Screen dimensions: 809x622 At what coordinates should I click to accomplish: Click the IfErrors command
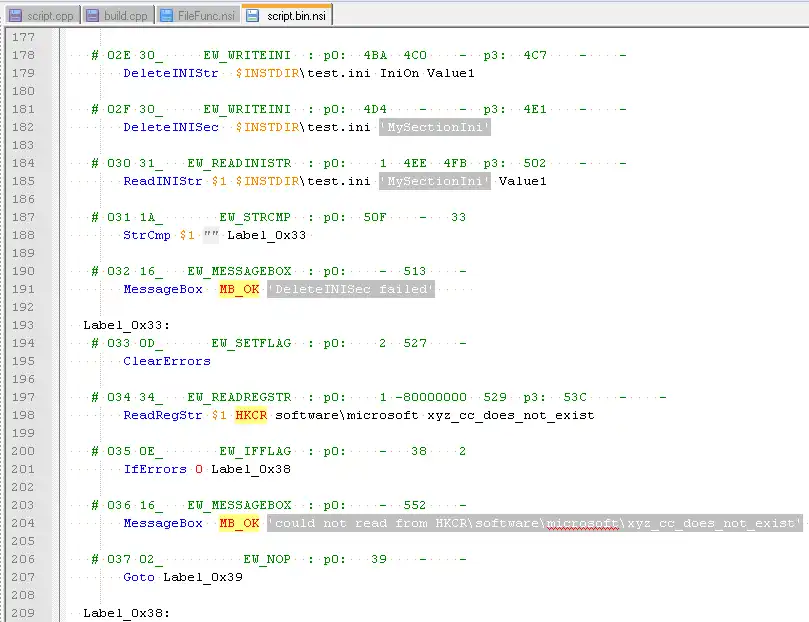[155, 469]
